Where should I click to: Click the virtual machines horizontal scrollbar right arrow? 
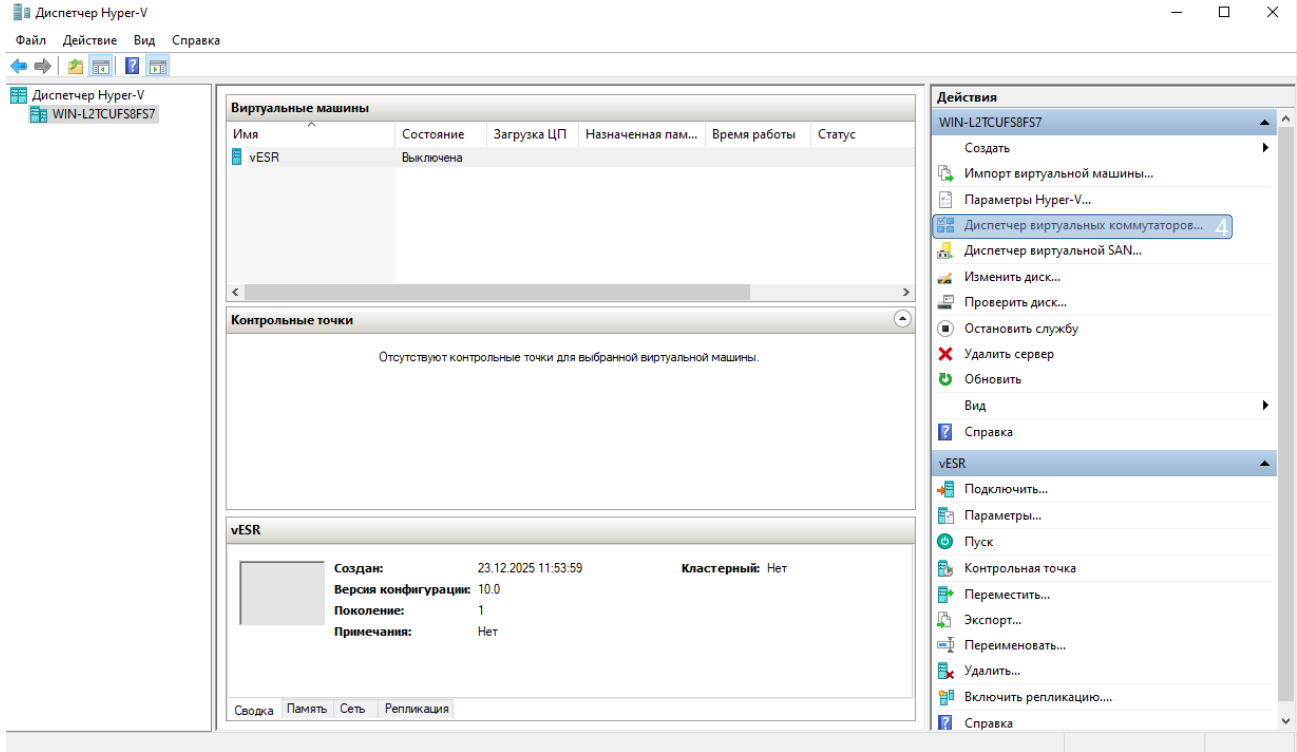point(906,292)
